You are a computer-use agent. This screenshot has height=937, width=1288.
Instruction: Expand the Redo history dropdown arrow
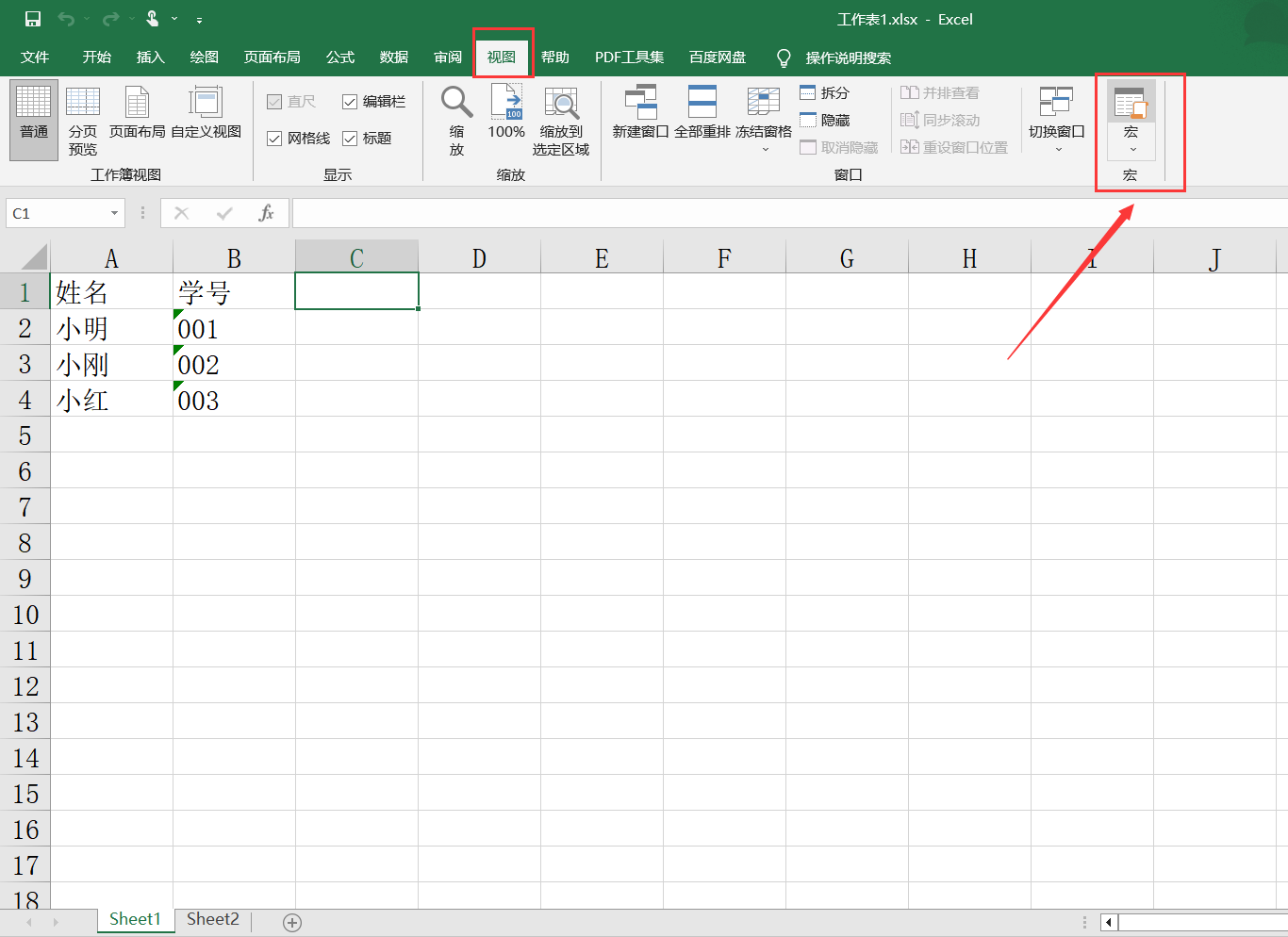(x=131, y=19)
